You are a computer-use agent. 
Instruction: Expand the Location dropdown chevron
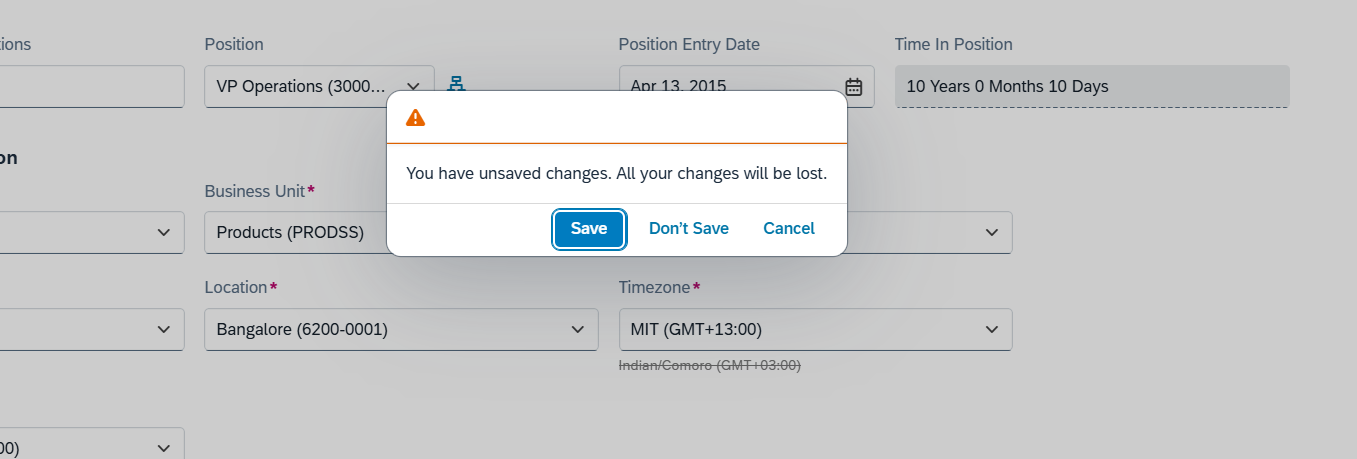pos(577,329)
